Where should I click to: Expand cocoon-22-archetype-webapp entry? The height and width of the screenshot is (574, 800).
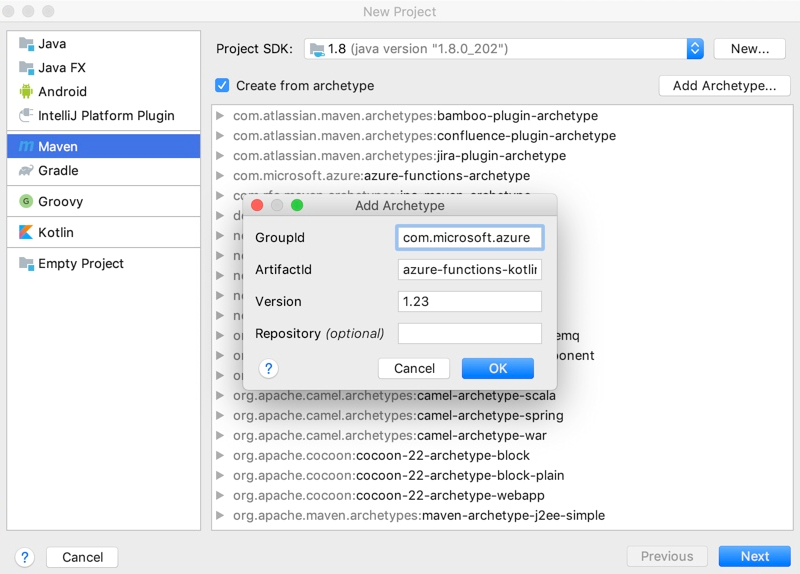coord(220,495)
